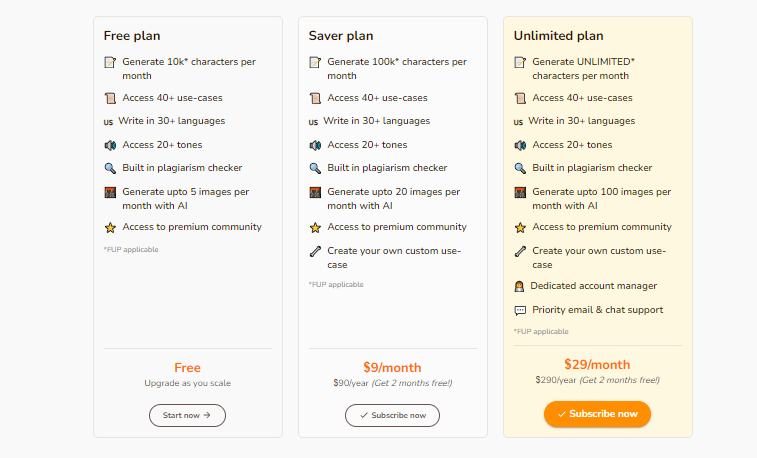Click the Unlimited plan heading

click(558, 36)
